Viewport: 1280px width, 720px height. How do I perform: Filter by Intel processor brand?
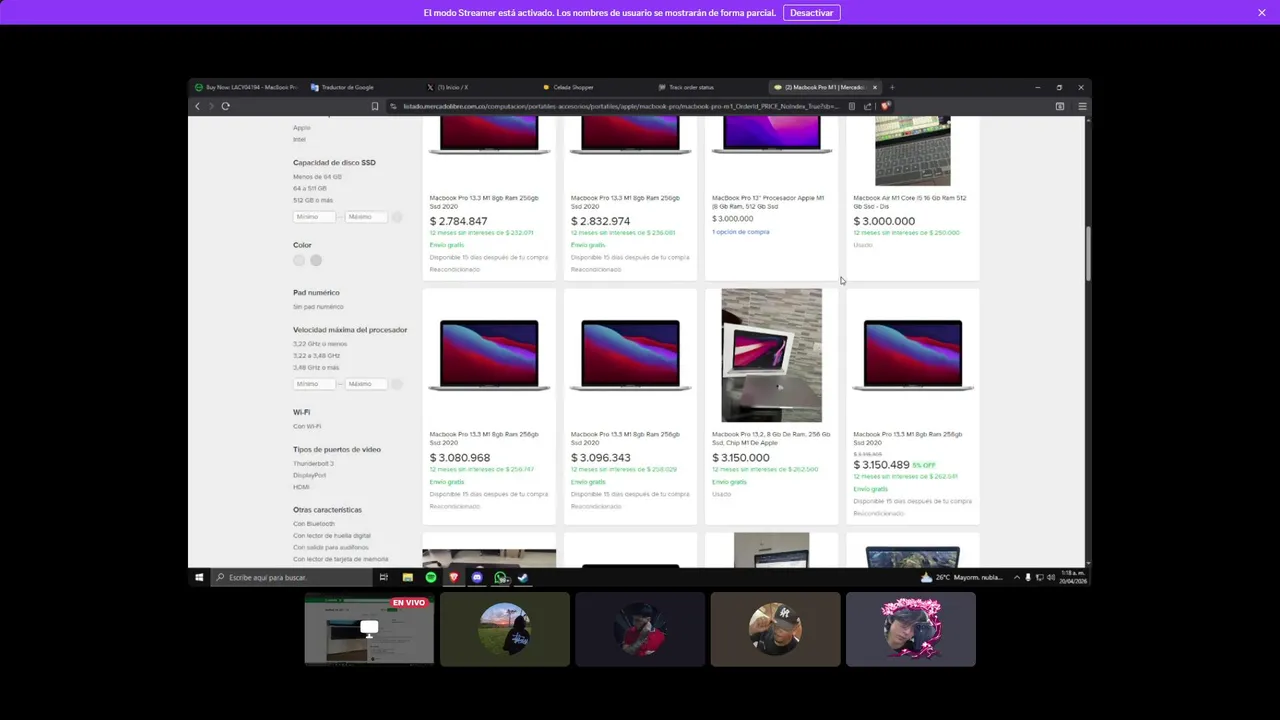(x=299, y=139)
